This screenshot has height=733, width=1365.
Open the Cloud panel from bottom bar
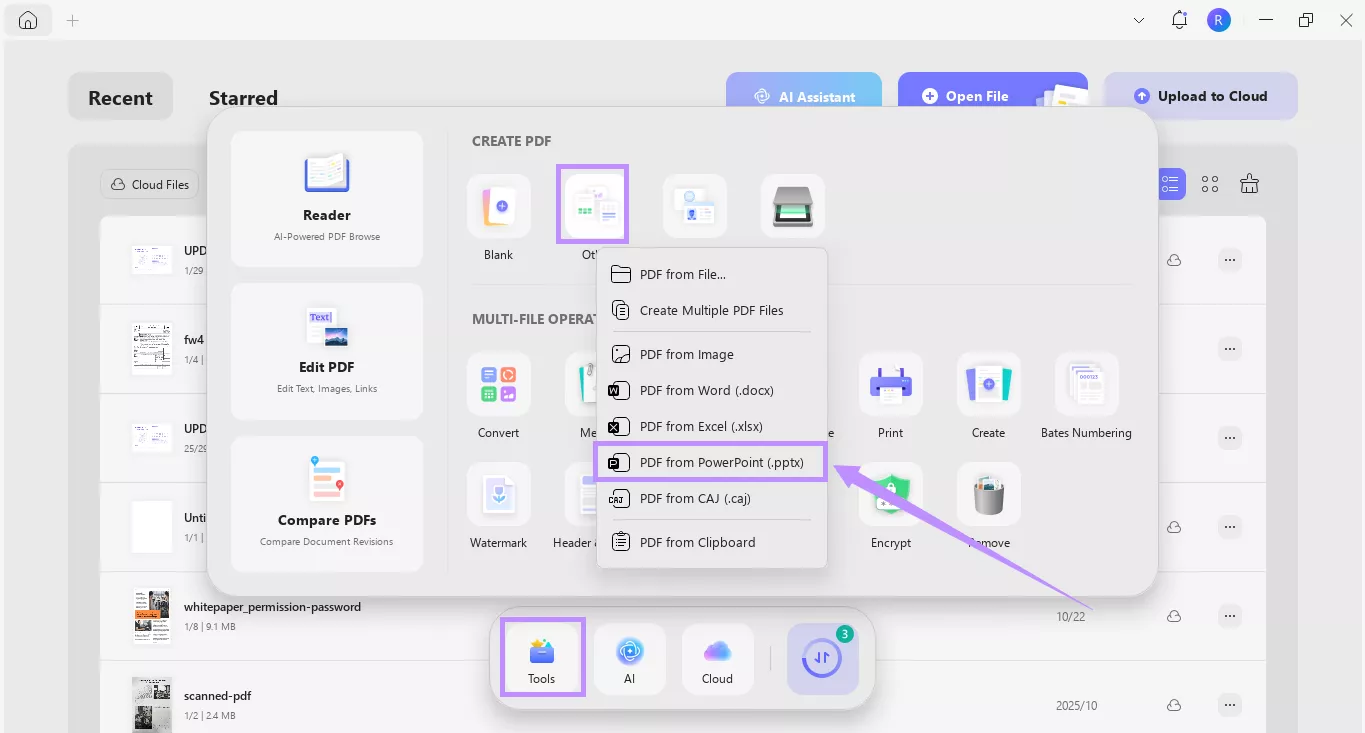pyautogui.click(x=717, y=657)
